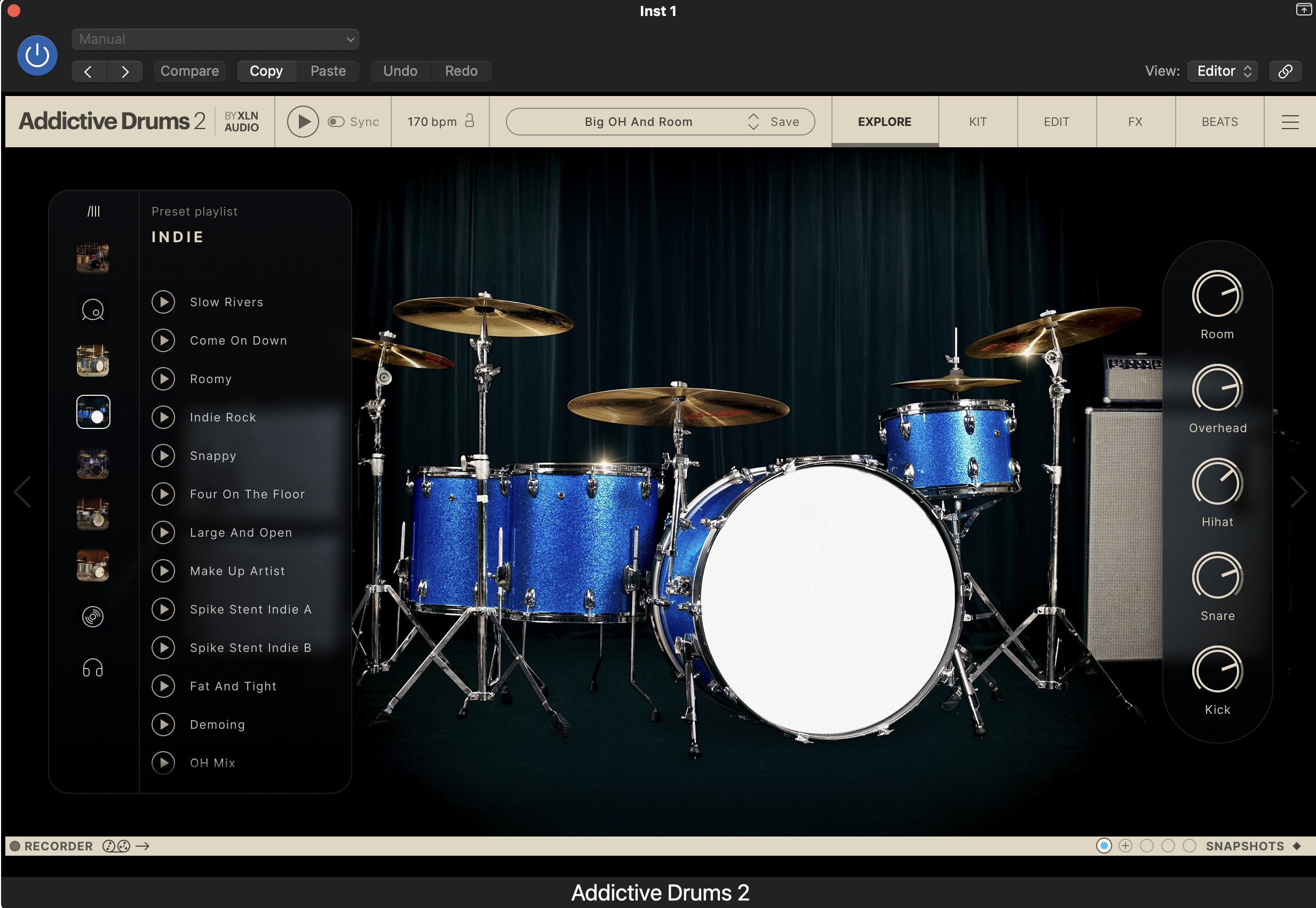Screen dimensions: 1316x908
Task: Click the tempo lock icon
Action: pyautogui.click(x=470, y=121)
